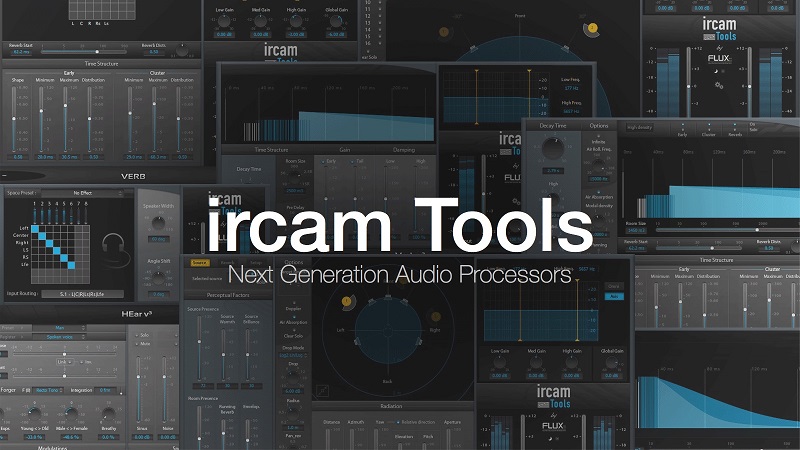This screenshot has height=450, width=800.
Task: Click the Source Presence slider
Action: [199, 348]
